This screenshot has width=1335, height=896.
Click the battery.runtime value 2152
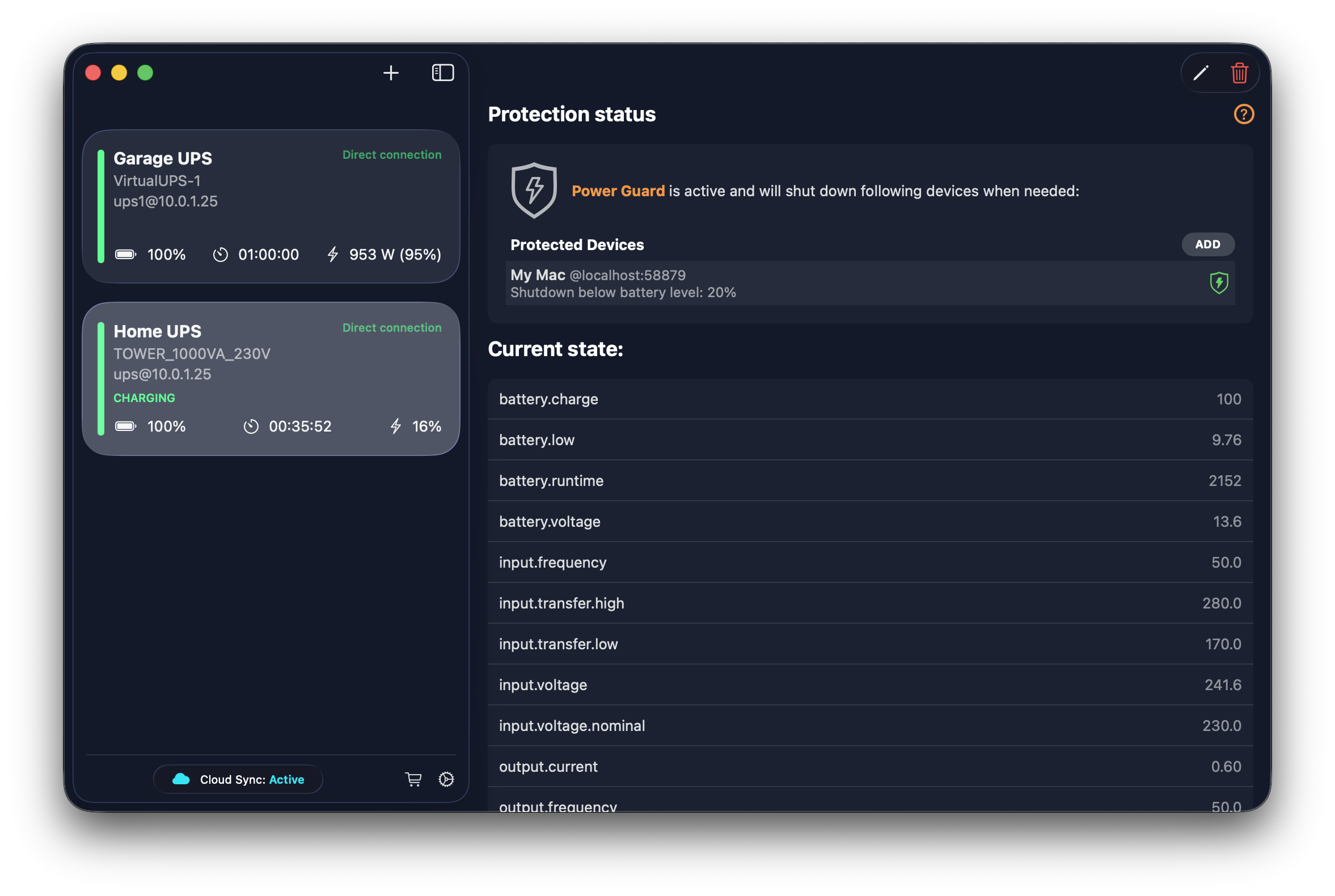[x=1225, y=480]
